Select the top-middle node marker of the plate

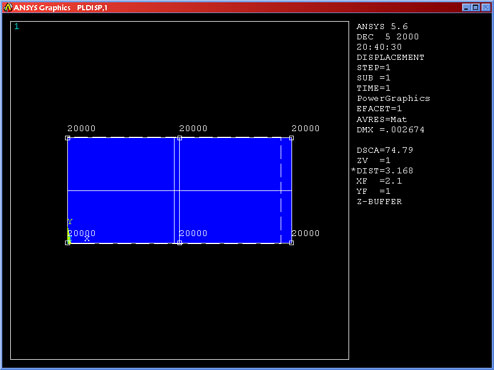point(179,138)
